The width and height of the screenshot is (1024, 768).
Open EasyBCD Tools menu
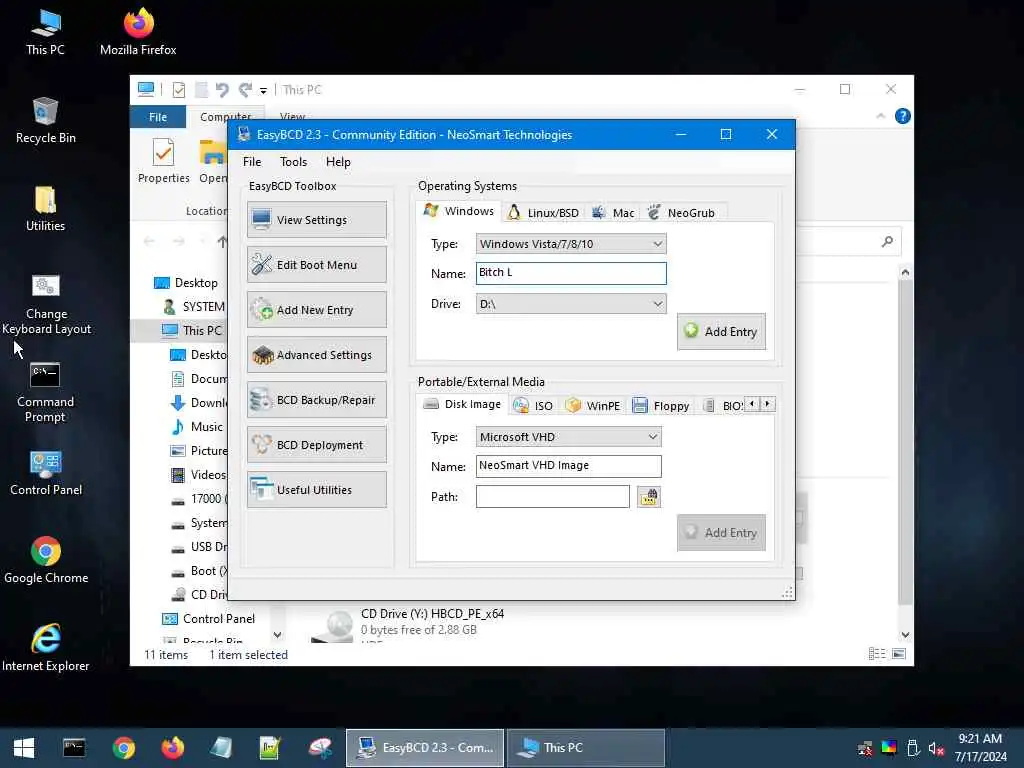(293, 162)
